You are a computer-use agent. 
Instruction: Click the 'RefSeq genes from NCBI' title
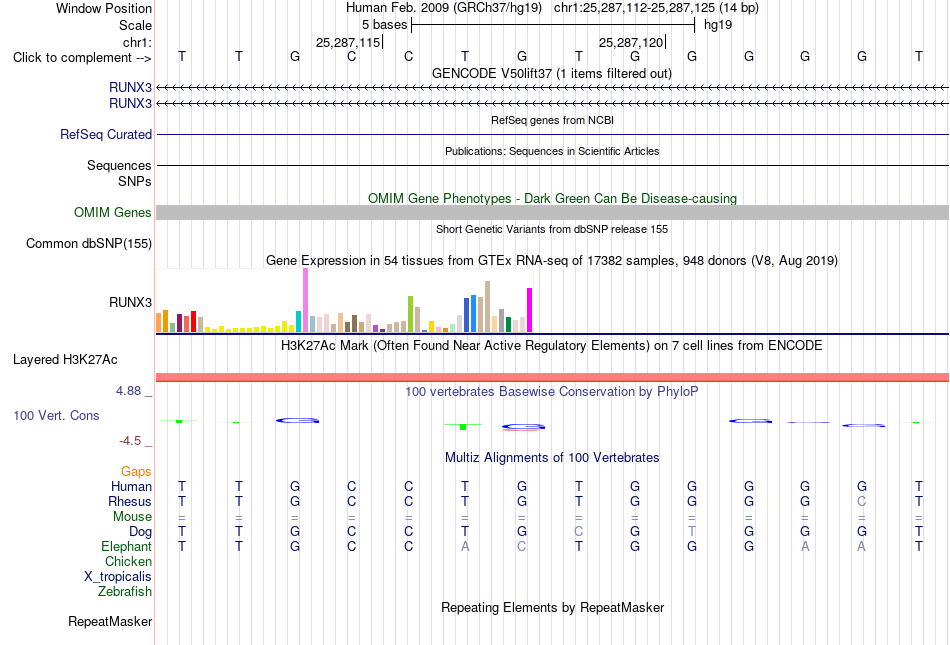coord(553,120)
